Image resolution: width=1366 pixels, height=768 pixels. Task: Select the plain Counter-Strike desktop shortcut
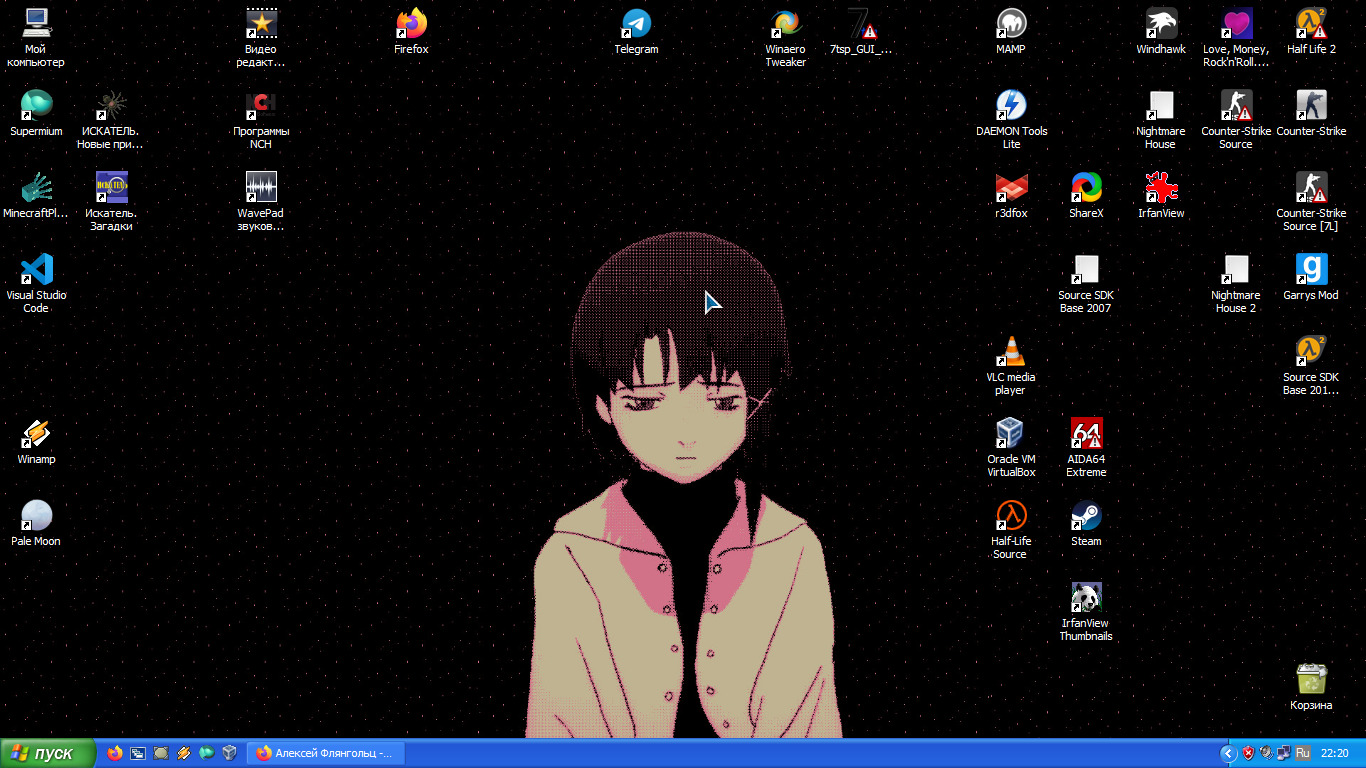[x=1311, y=113]
